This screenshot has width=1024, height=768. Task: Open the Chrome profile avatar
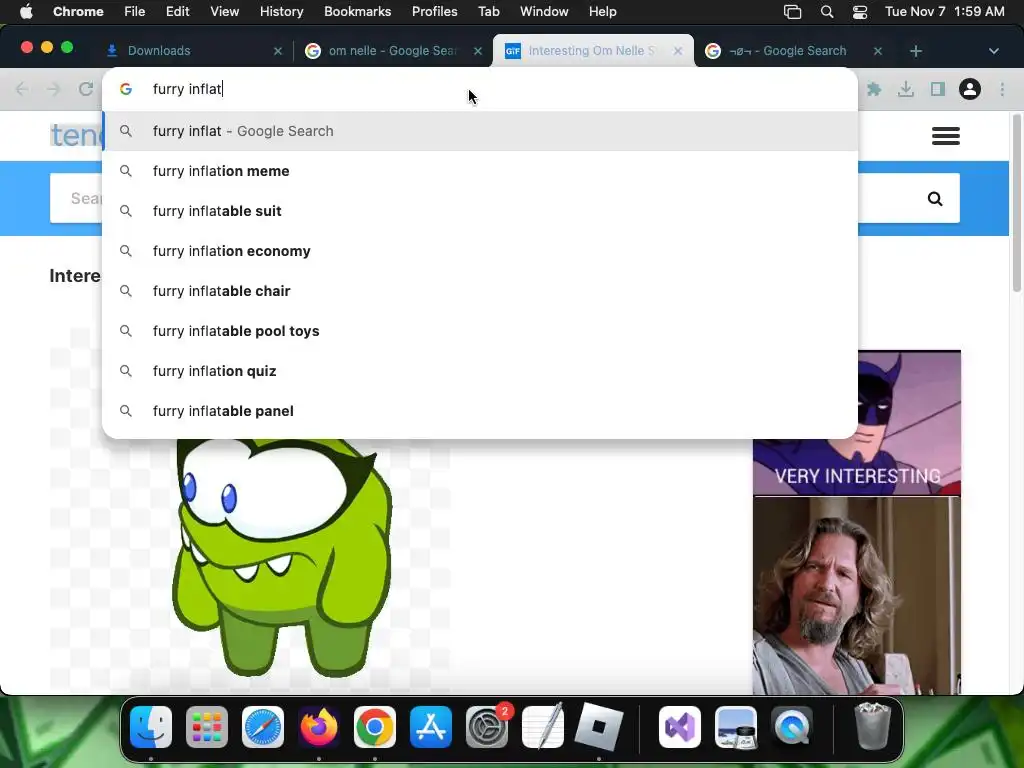(x=970, y=89)
